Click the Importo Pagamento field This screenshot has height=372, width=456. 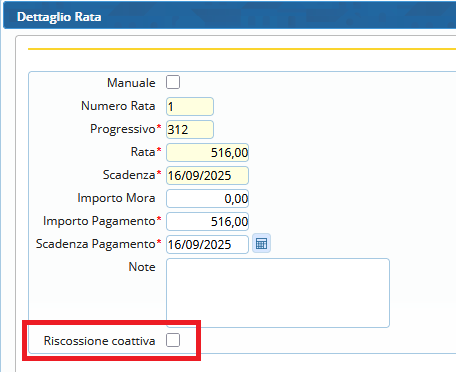click(207, 221)
